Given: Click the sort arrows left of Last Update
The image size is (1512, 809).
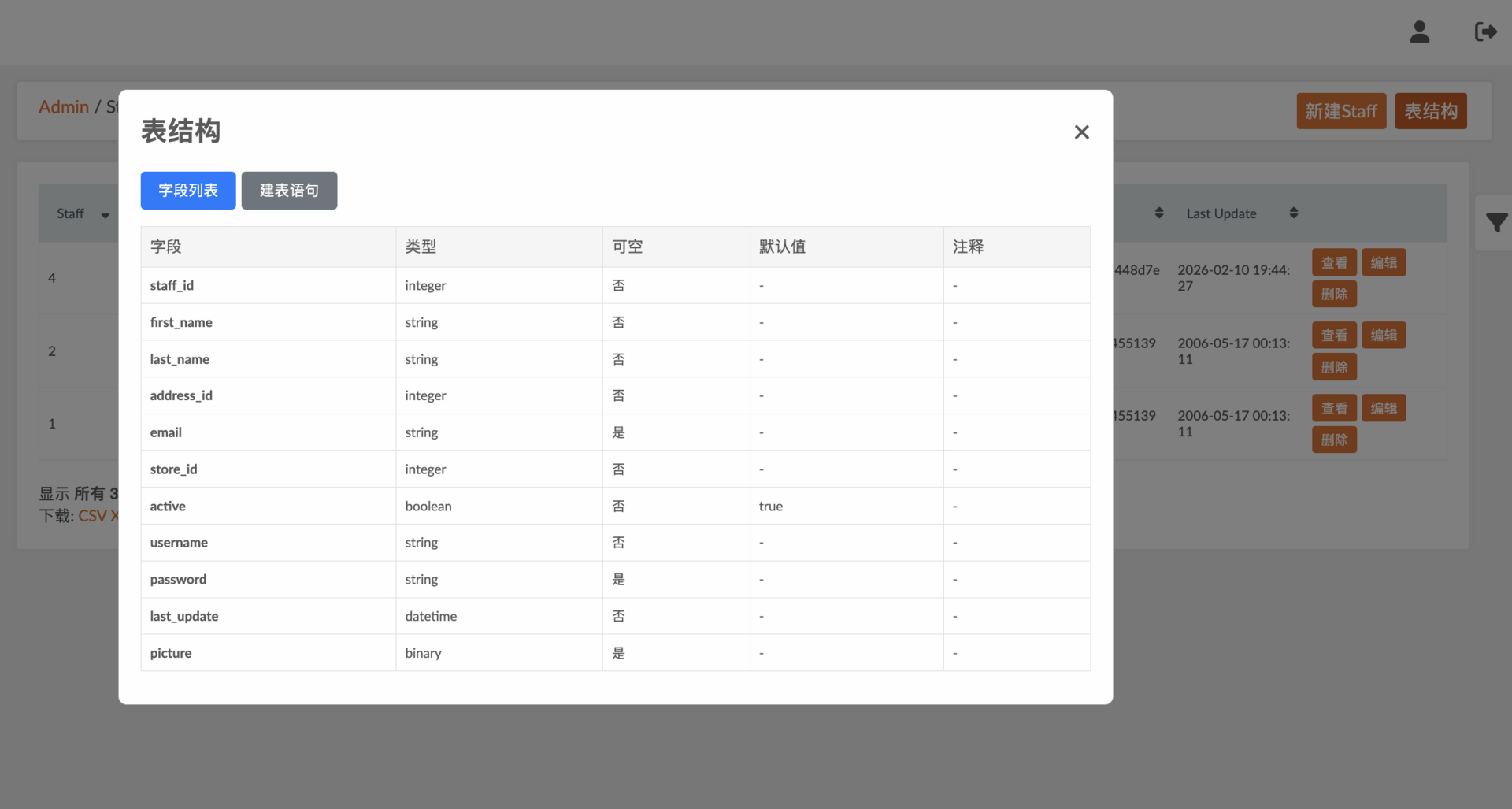Looking at the screenshot, I should pos(1158,213).
